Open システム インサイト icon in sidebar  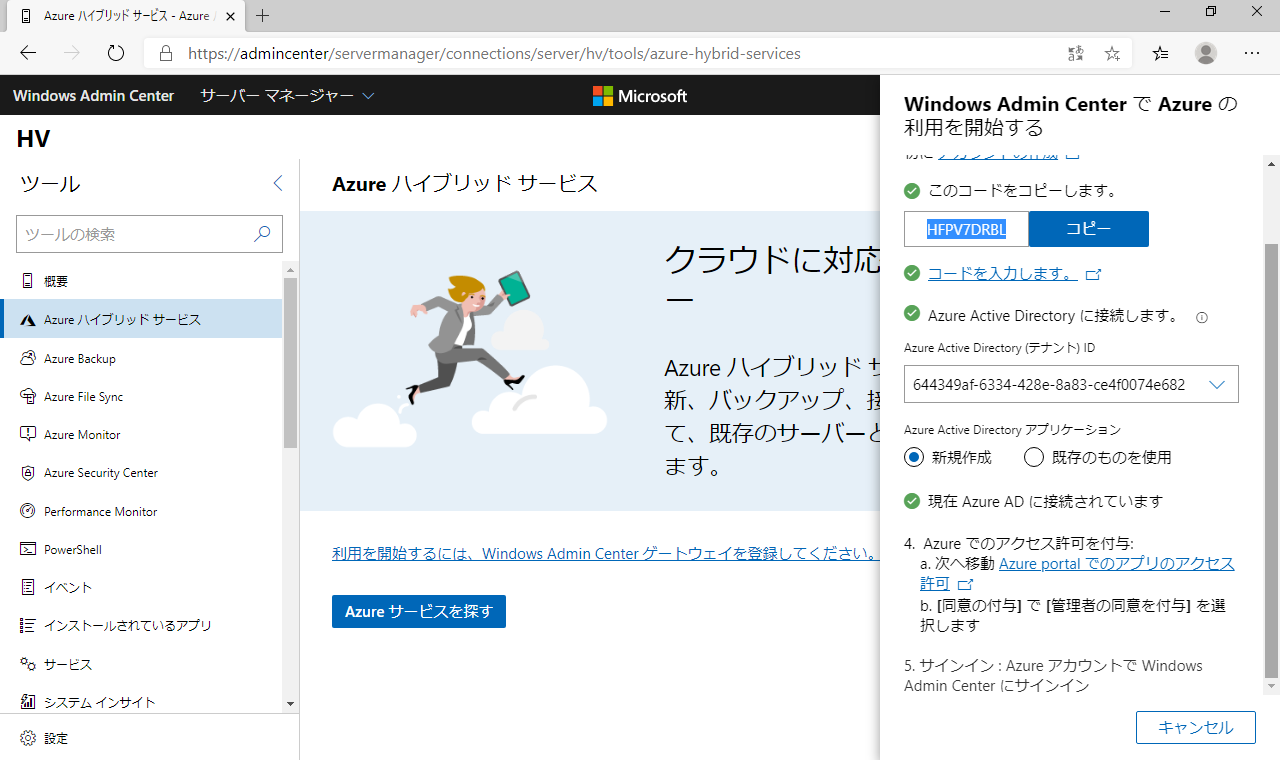coord(27,702)
